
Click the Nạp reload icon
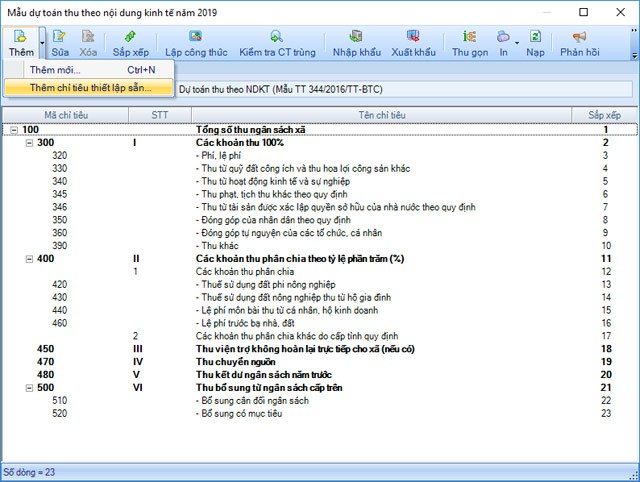click(535, 41)
